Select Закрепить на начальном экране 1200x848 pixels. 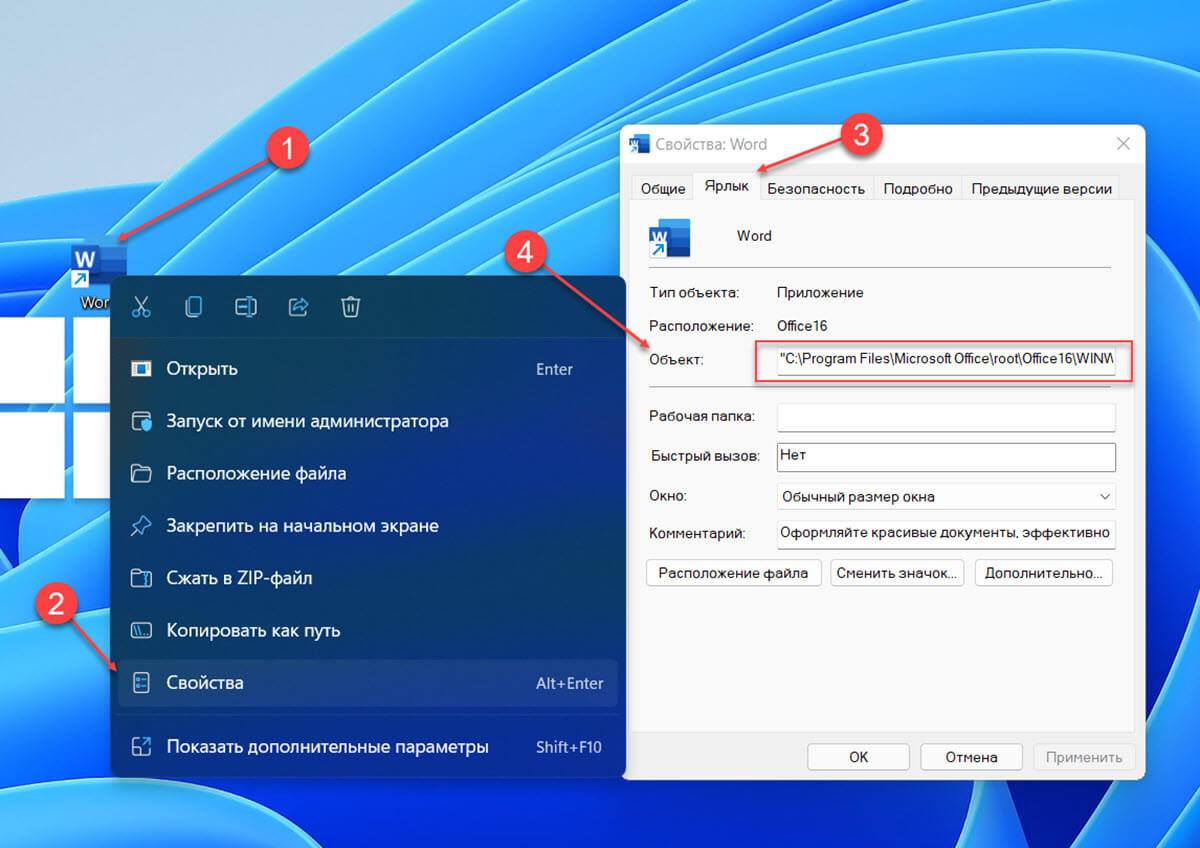pyautogui.click(x=367, y=525)
